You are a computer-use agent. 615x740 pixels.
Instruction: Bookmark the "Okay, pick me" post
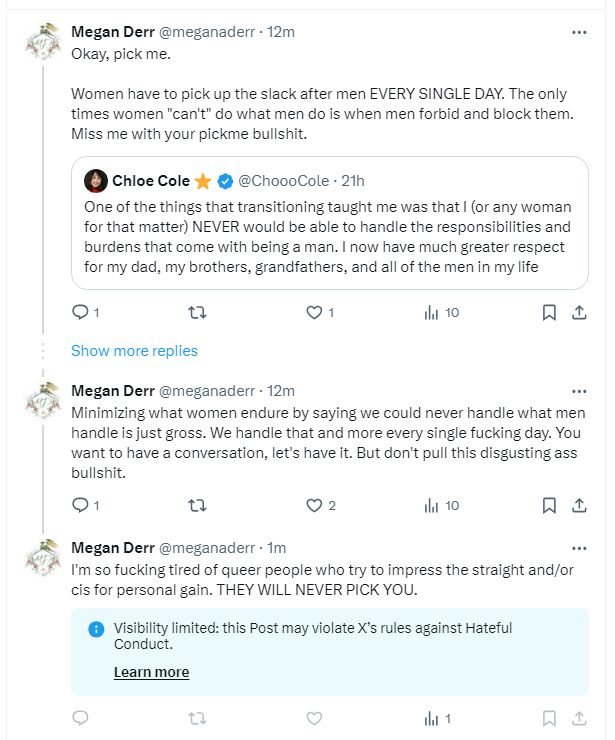(x=548, y=313)
